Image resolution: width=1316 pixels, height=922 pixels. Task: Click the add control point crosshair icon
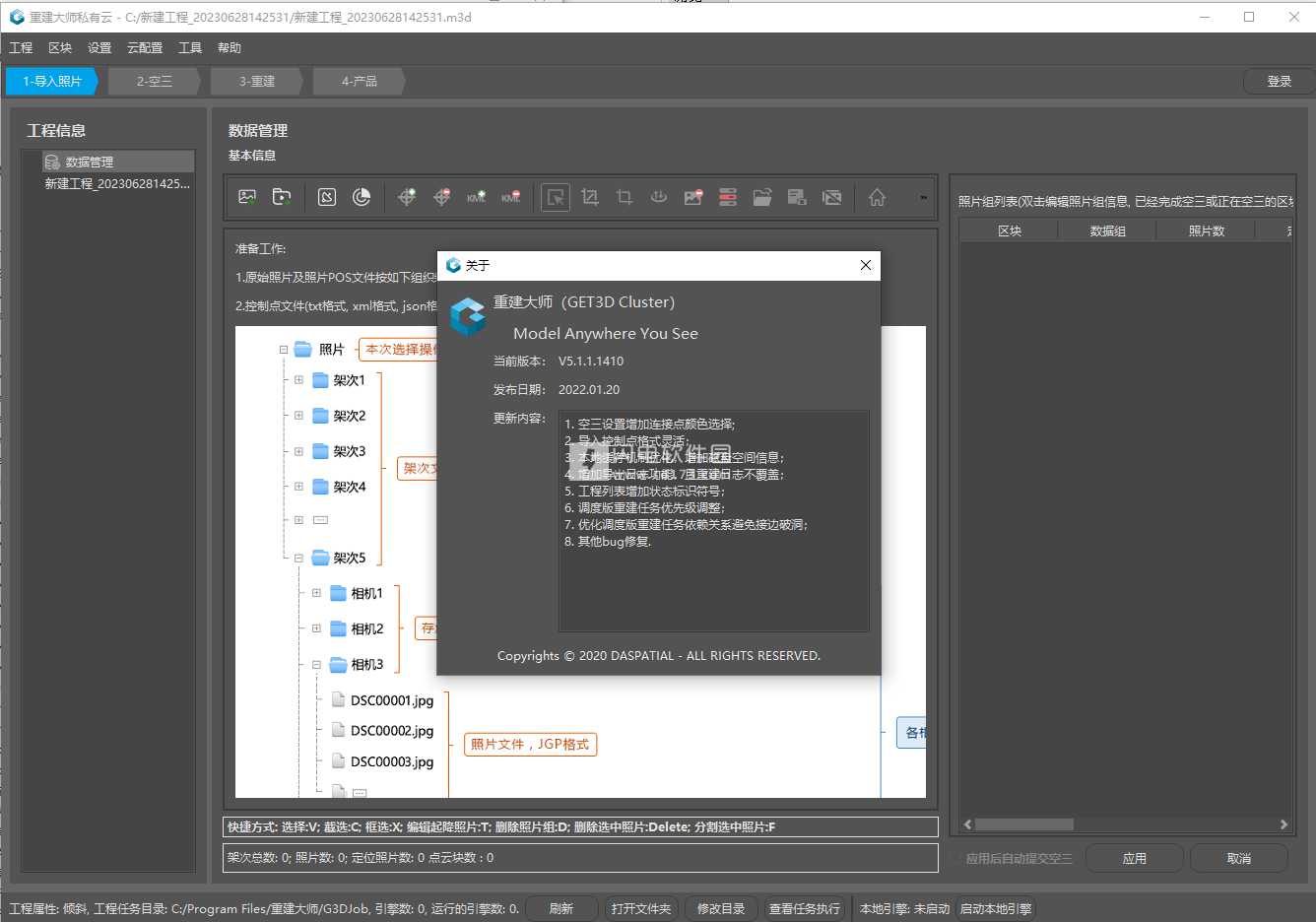407,197
